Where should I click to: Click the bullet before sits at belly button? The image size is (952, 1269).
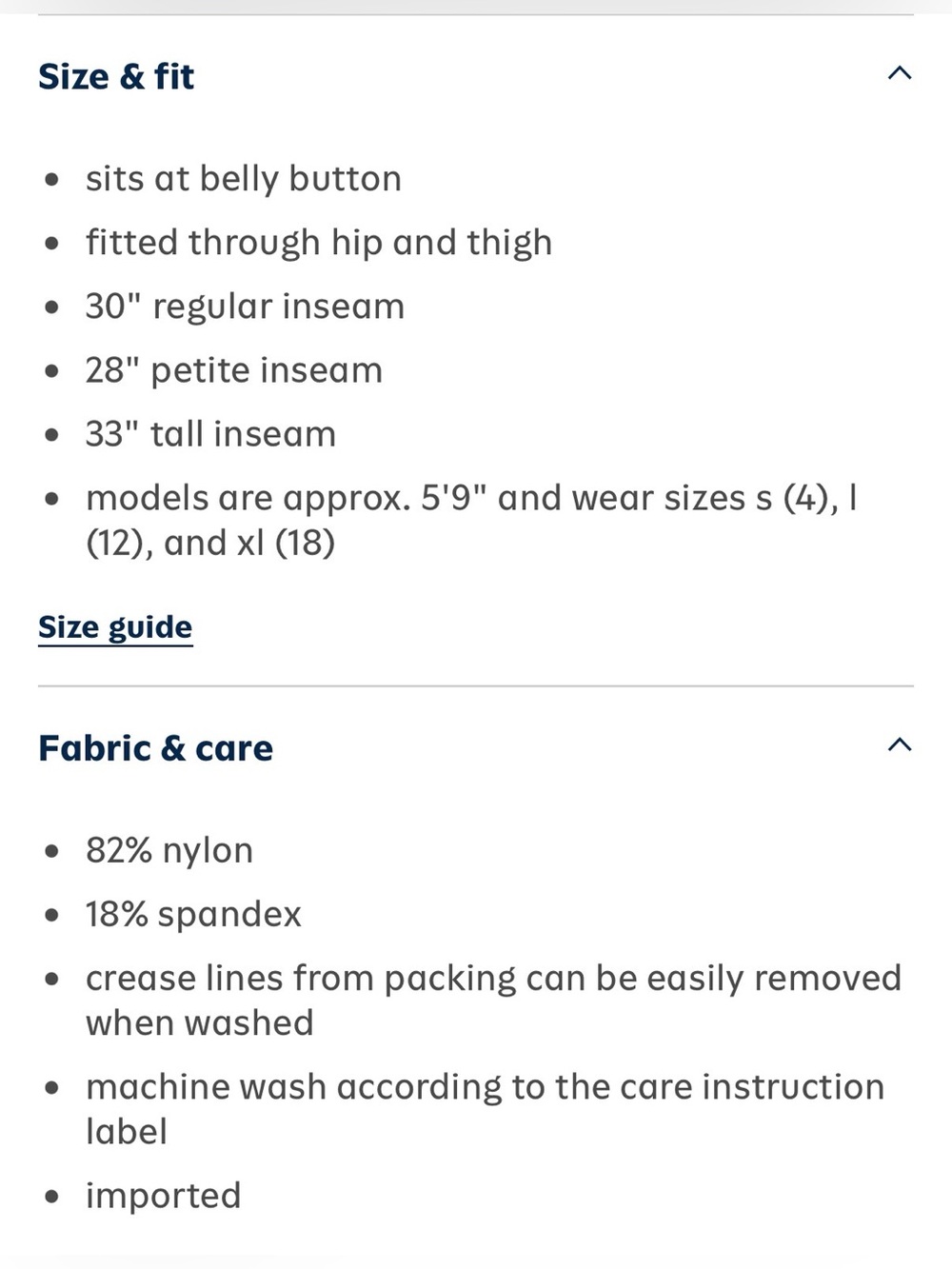[52, 179]
